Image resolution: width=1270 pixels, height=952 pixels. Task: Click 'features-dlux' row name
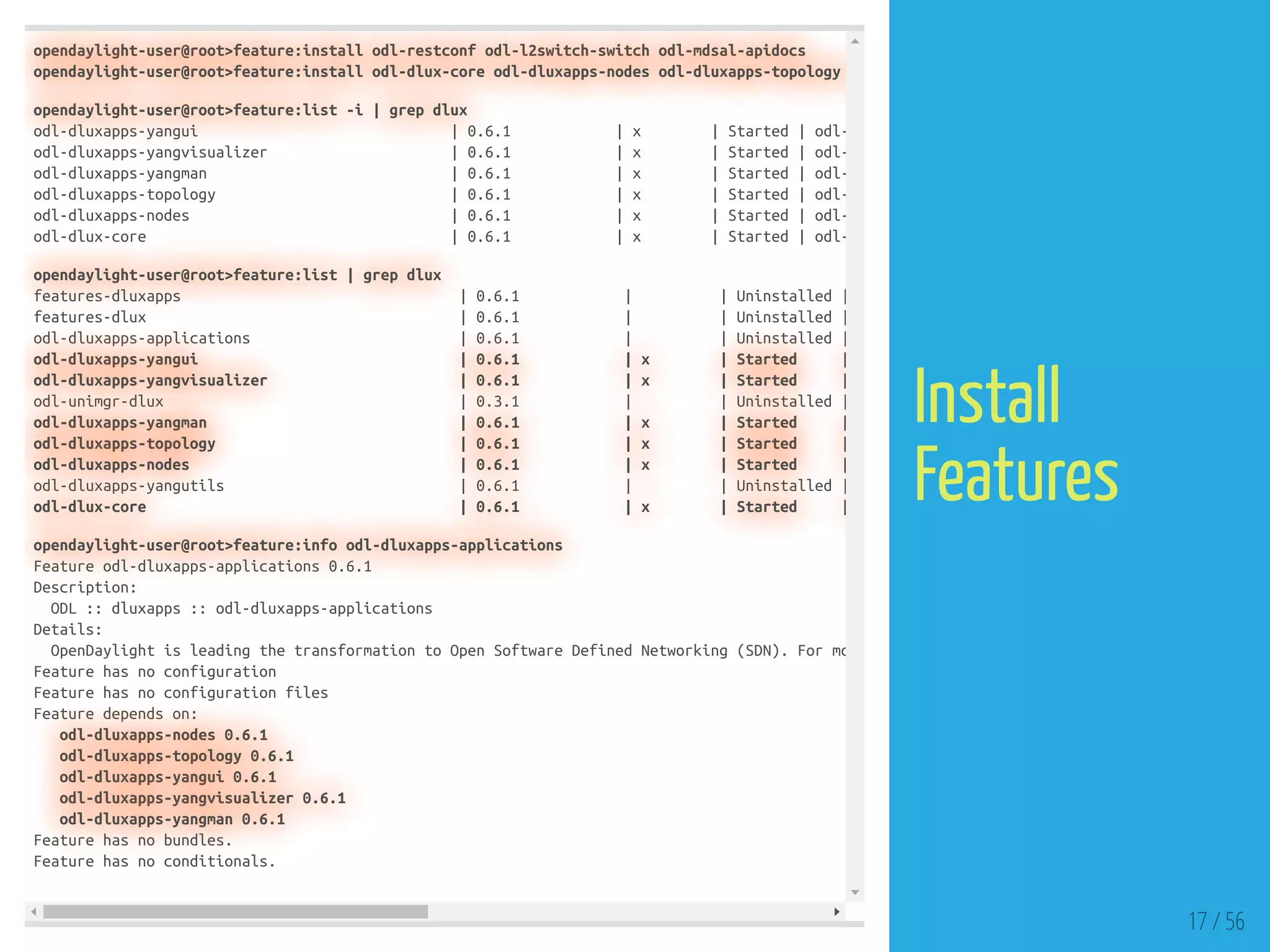tap(89, 317)
